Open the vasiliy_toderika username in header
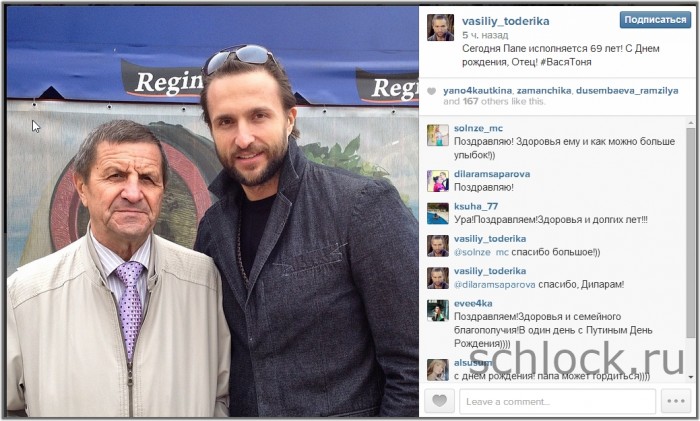This screenshot has width=700, height=421. click(x=505, y=21)
